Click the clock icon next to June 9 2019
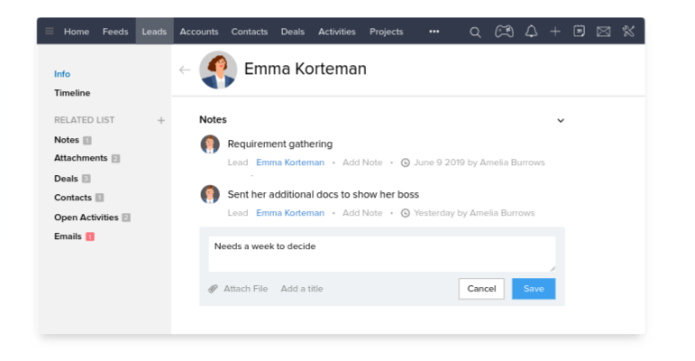This screenshot has height=361, width=695. 405,163
